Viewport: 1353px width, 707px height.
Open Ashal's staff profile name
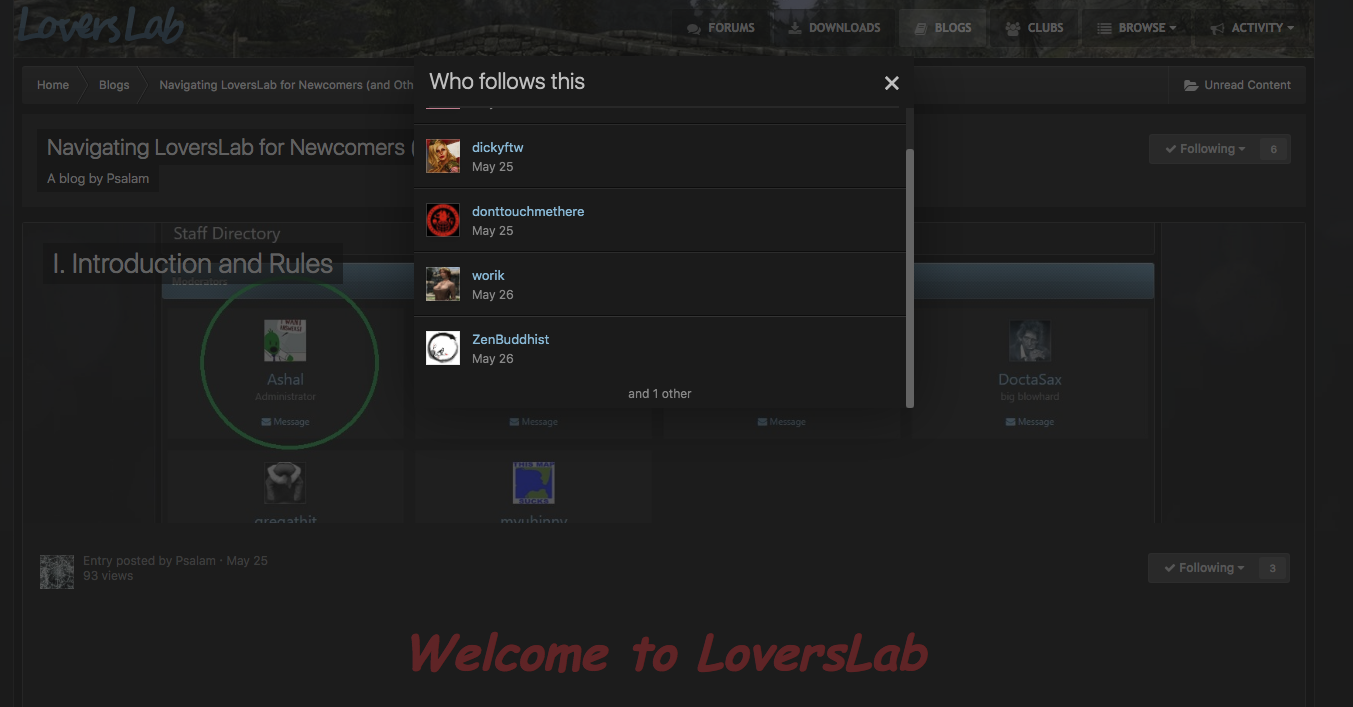coord(285,380)
